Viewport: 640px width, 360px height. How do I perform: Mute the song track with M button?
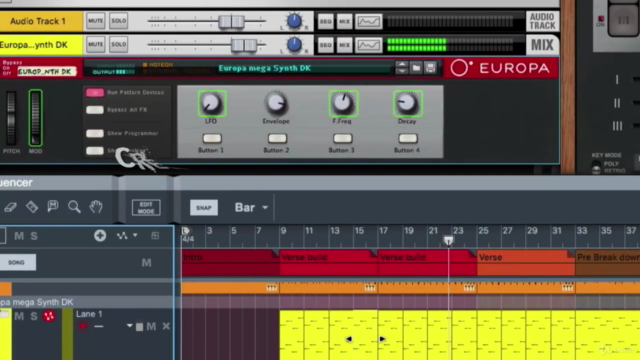pyautogui.click(x=146, y=263)
